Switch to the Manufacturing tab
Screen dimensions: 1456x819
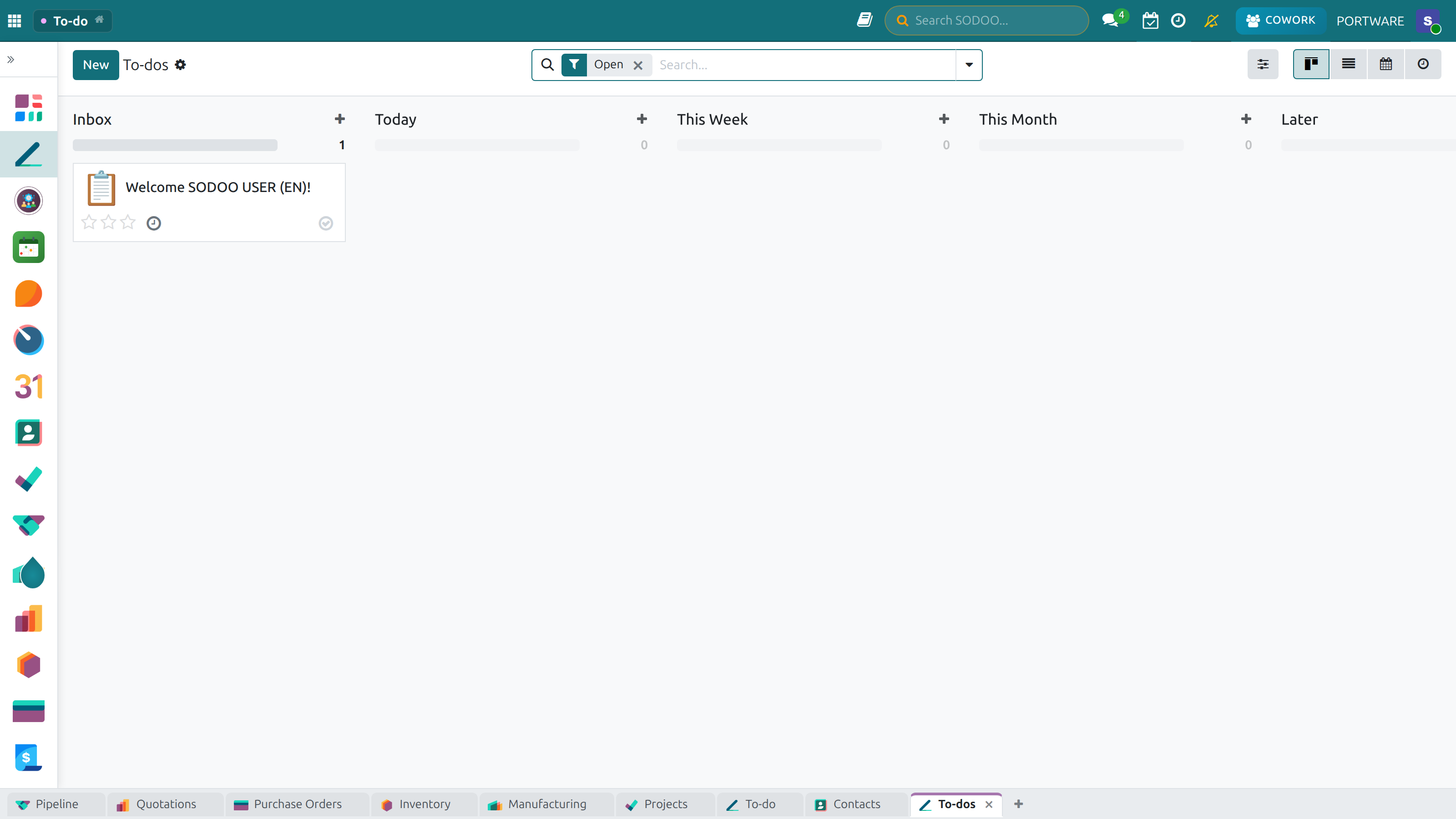[x=546, y=804]
